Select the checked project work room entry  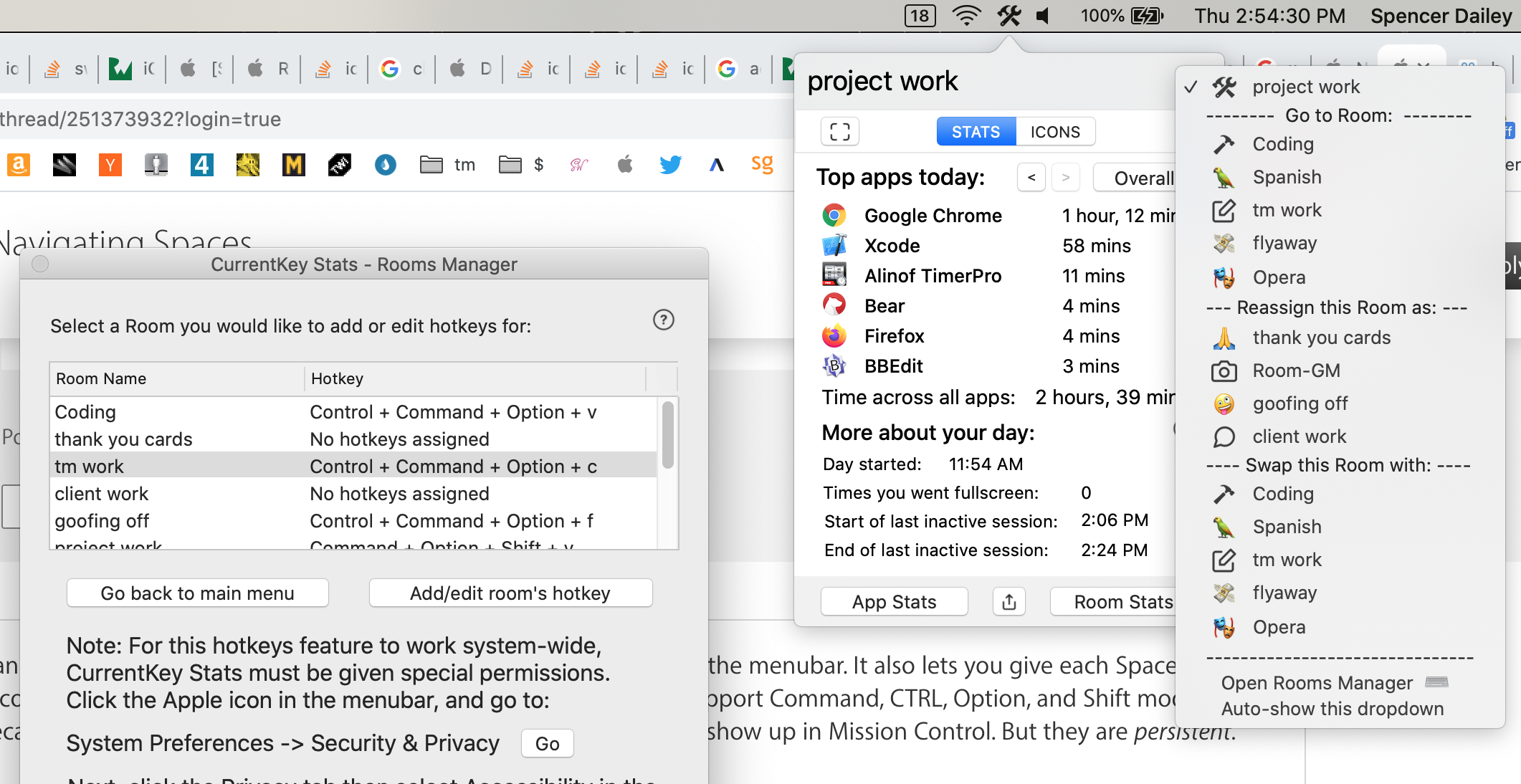[x=1305, y=87]
